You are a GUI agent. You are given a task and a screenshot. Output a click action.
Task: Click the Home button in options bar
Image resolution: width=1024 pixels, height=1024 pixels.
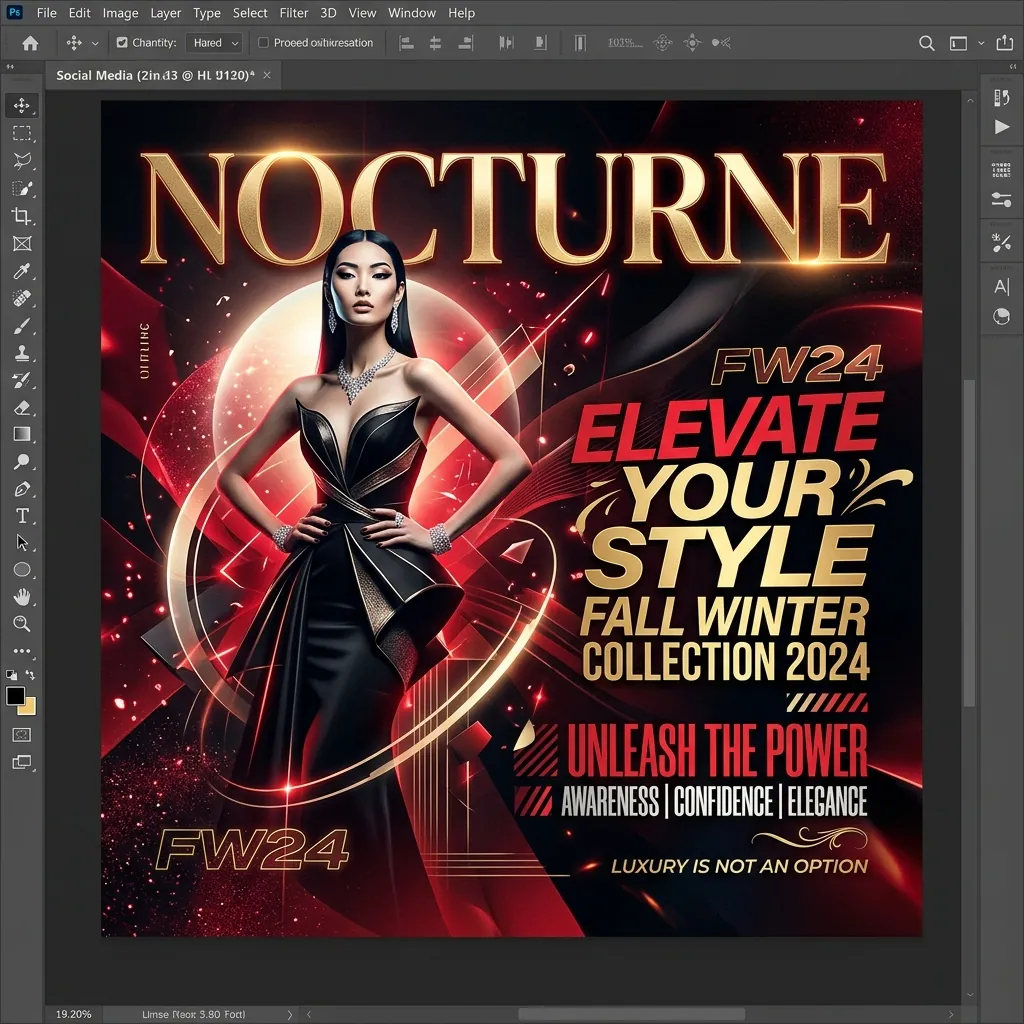click(x=30, y=43)
